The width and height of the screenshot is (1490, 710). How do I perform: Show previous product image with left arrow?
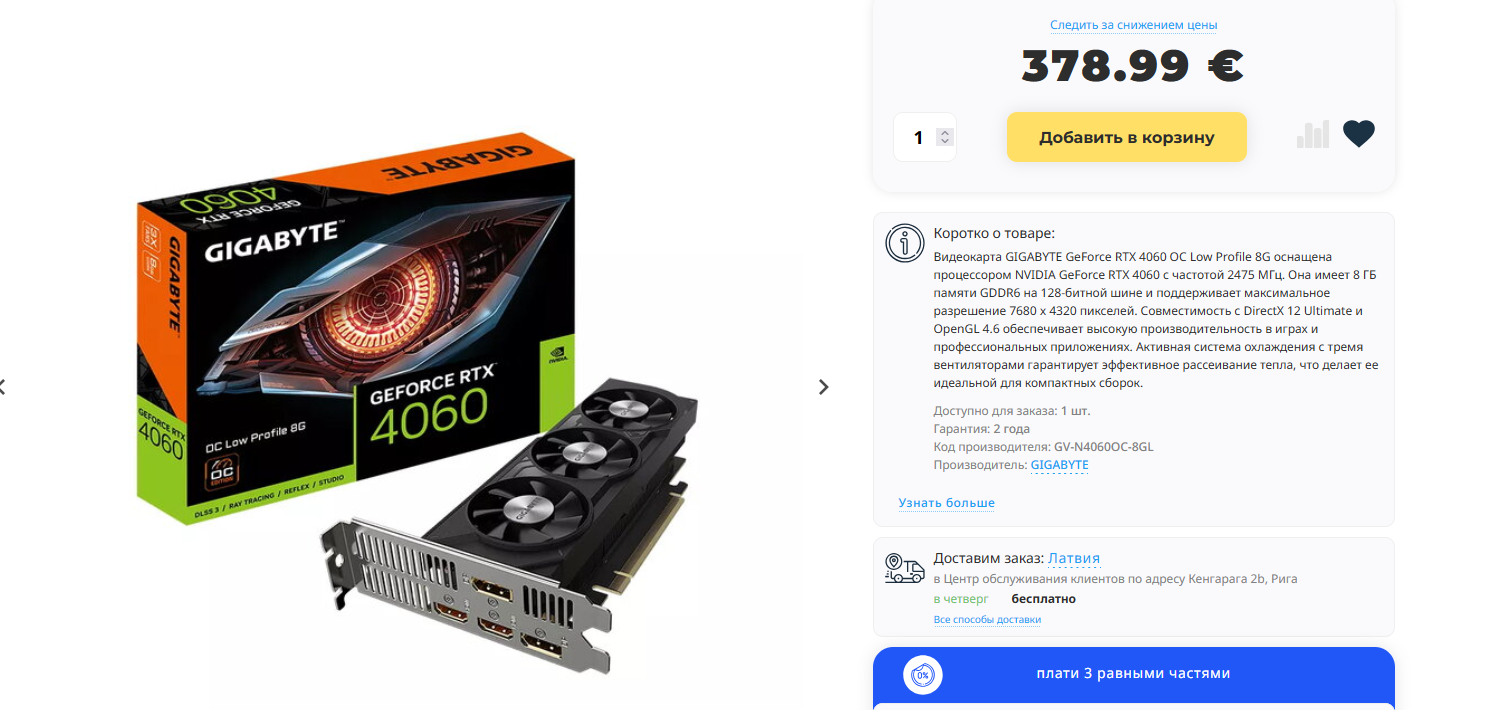(3, 387)
